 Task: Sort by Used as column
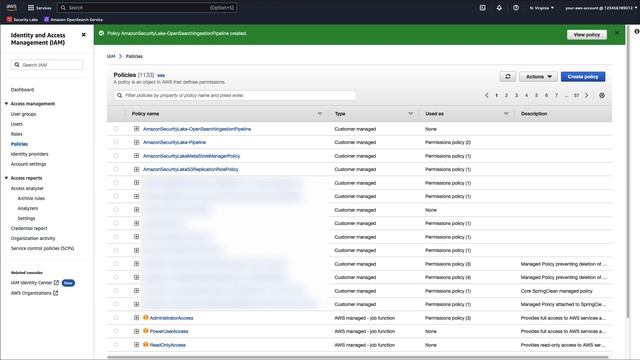[x=506, y=113]
